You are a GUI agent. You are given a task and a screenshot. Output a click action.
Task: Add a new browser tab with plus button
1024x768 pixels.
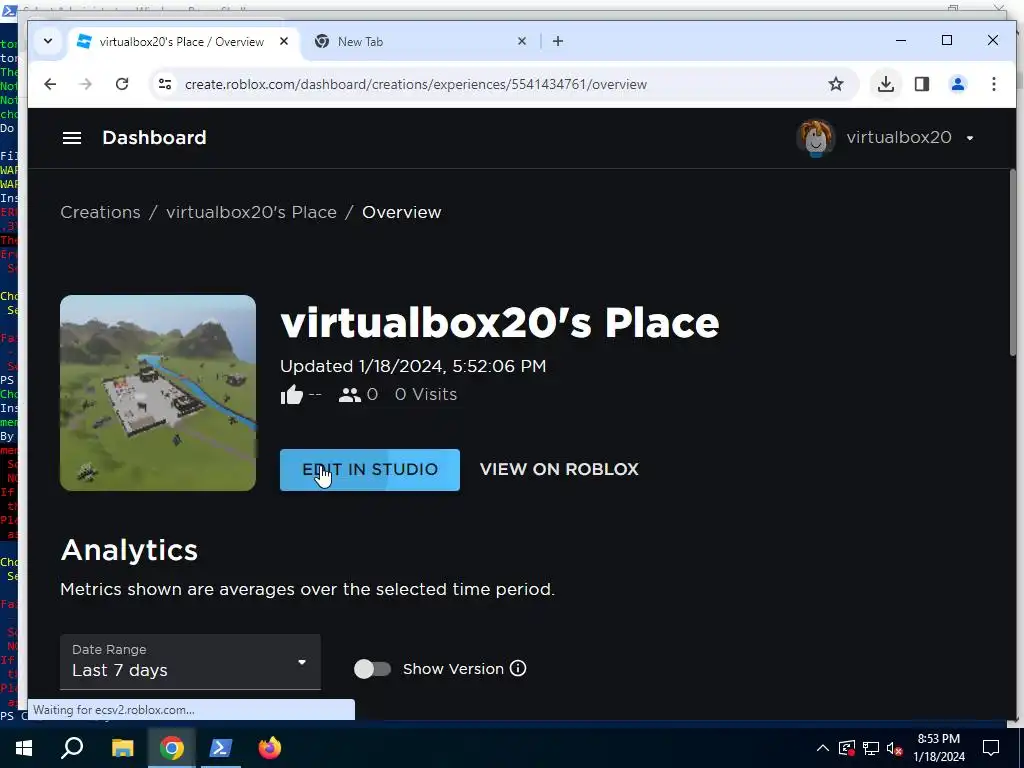558,41
